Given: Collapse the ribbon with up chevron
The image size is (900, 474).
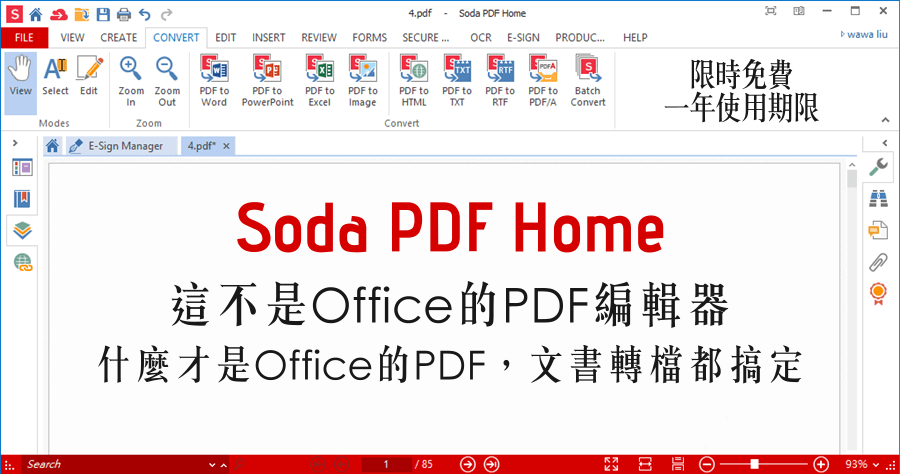Looking at the screenshot, I should click(x=885, y=120).
